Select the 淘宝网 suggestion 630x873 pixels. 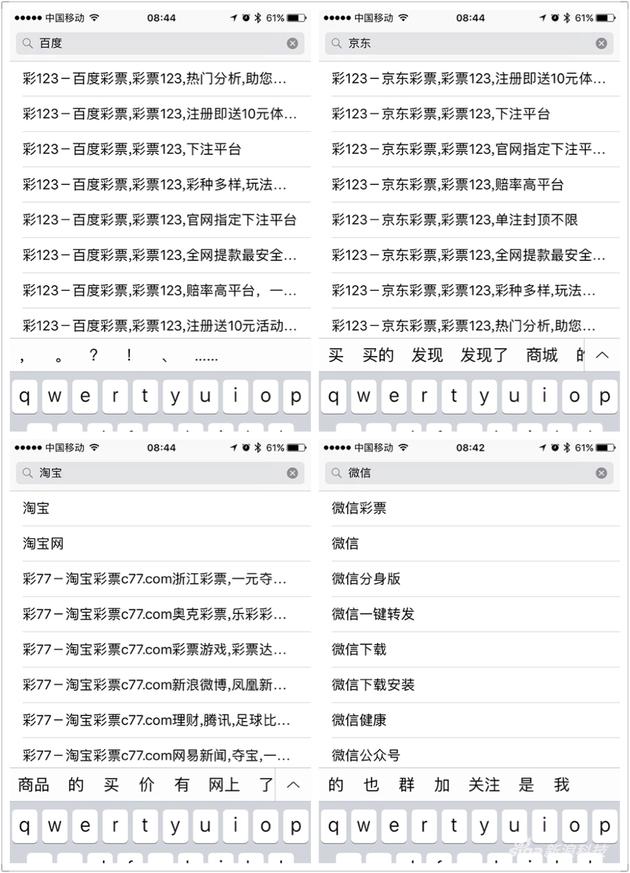(x=160, y=543)
